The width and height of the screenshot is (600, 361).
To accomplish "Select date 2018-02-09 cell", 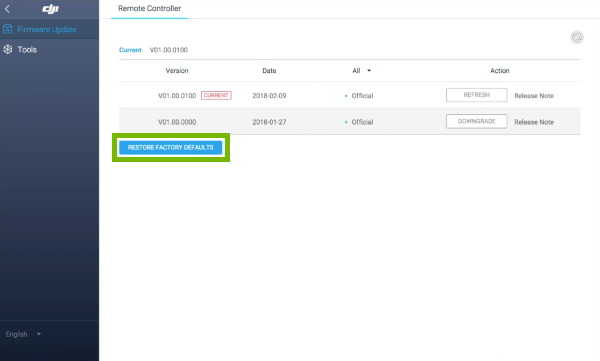I will pos(269,96).
